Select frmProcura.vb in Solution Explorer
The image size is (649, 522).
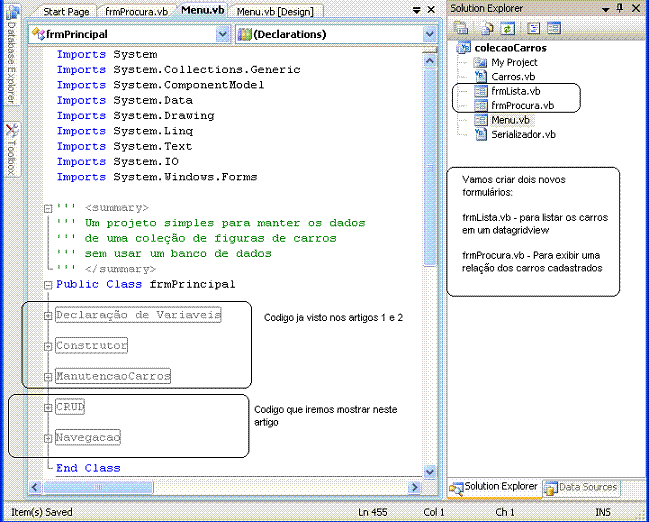point(522,106)
